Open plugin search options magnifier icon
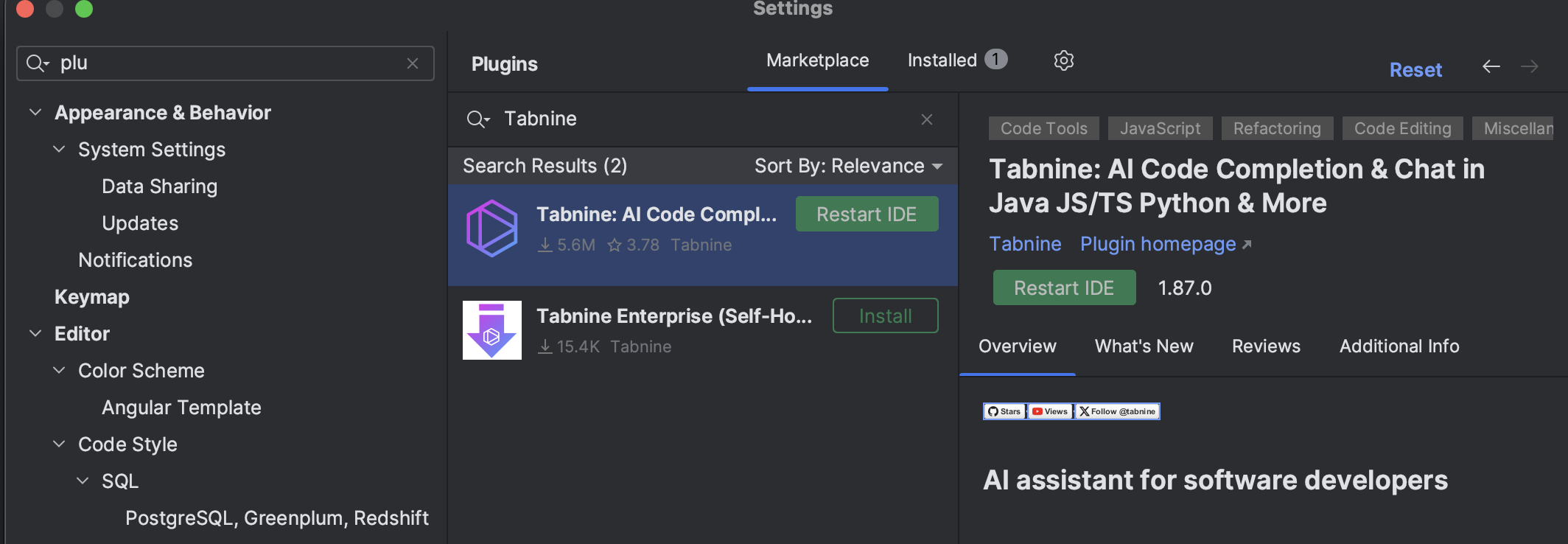Viewport: 1568px width, 544px height. pyautogui.click(x=478, y=119)
